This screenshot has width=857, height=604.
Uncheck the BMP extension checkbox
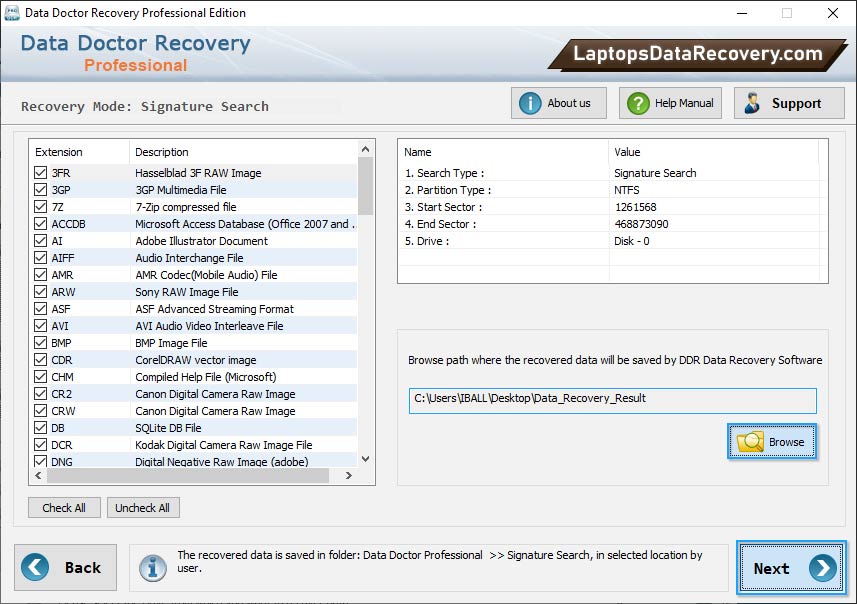40,343
